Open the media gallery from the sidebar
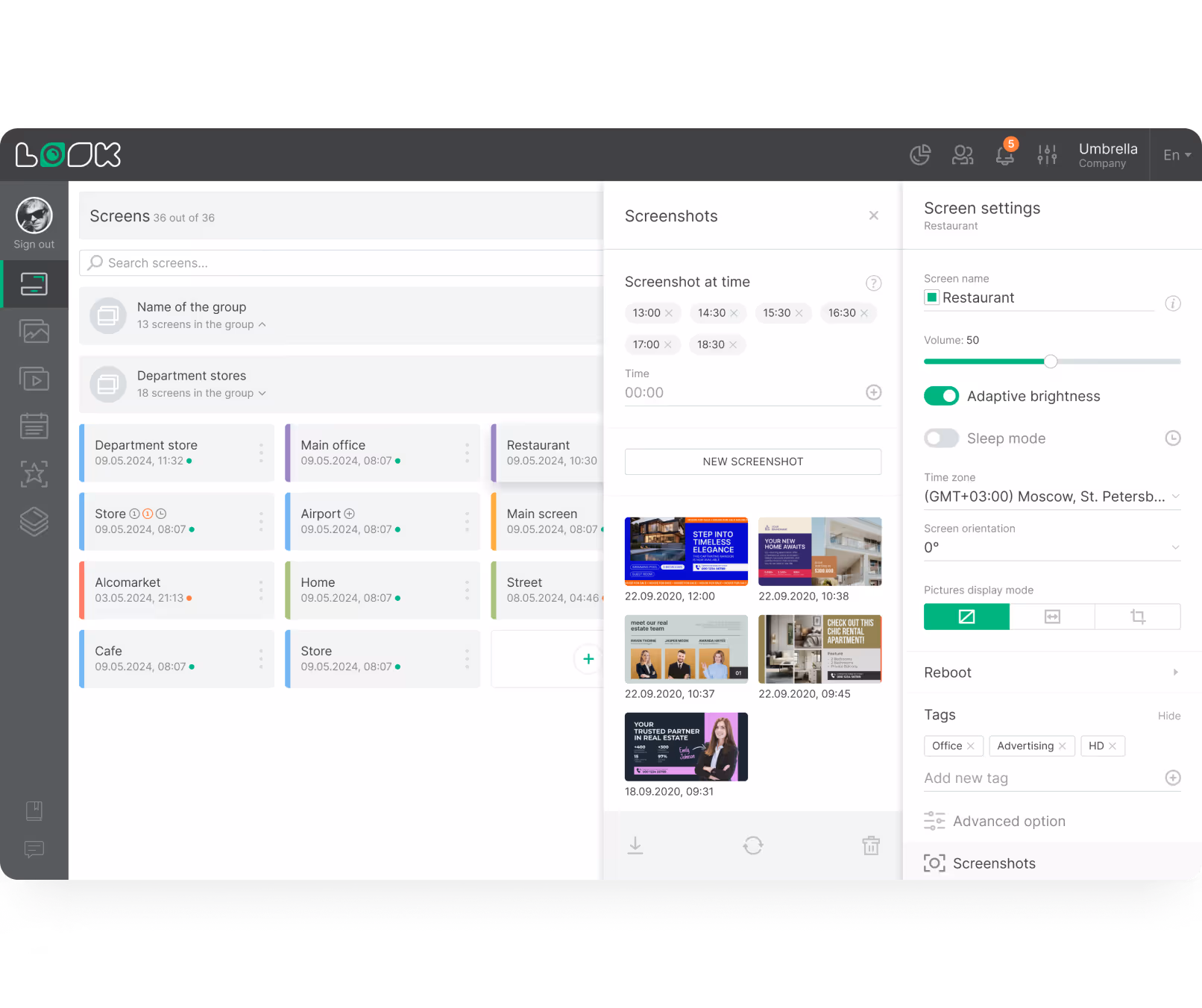The height and width of the screenshot is (1008, 1202). pos(34,331)
